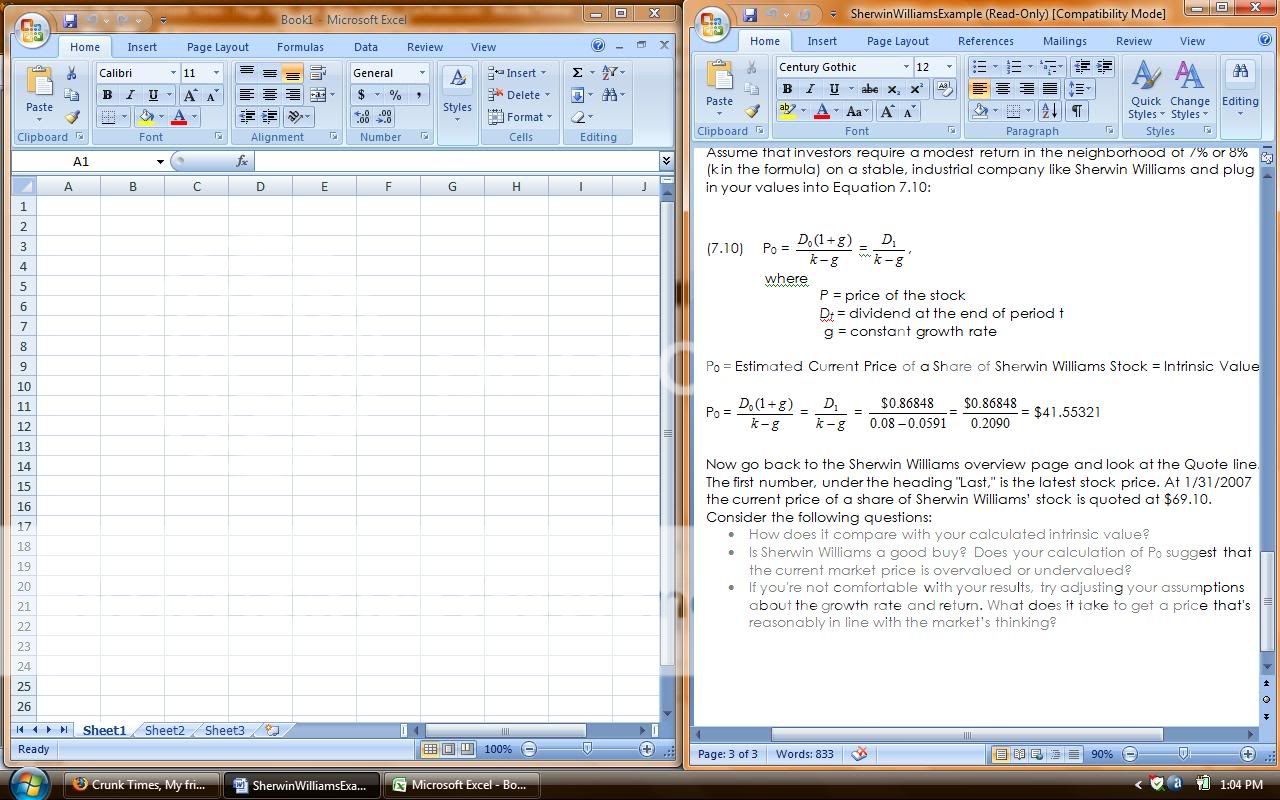Switch to Page Layout tab in Excel
Screen dimensions: 1280x800
(218, 47)
